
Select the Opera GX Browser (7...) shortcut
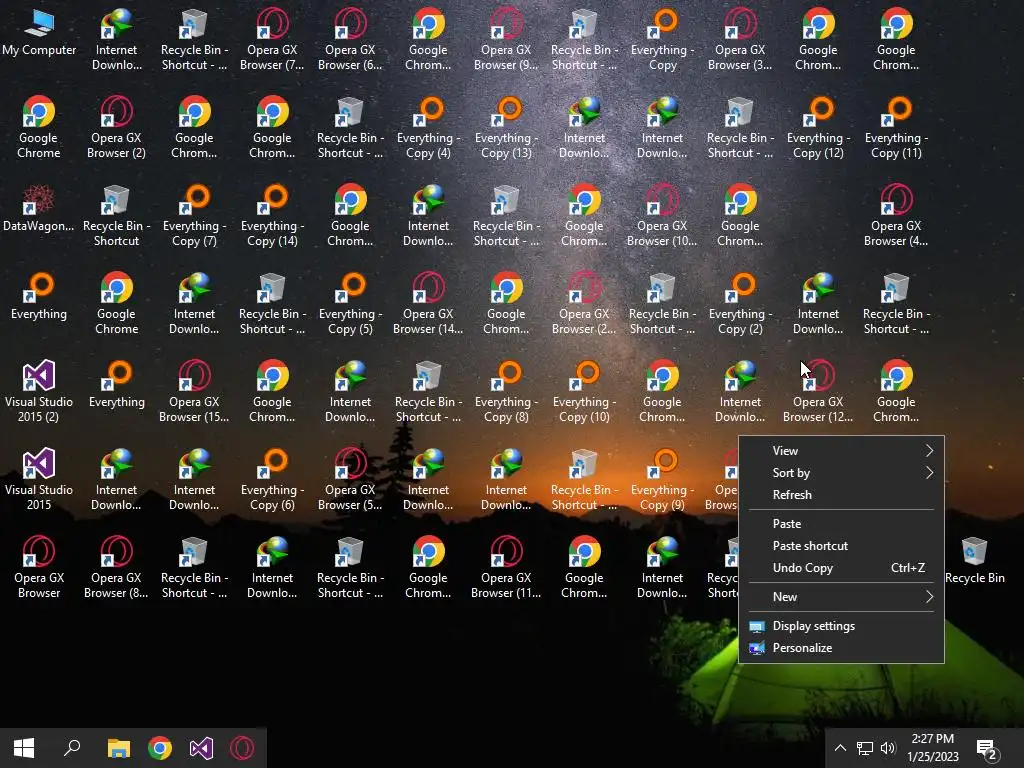[x=272, y=39]
